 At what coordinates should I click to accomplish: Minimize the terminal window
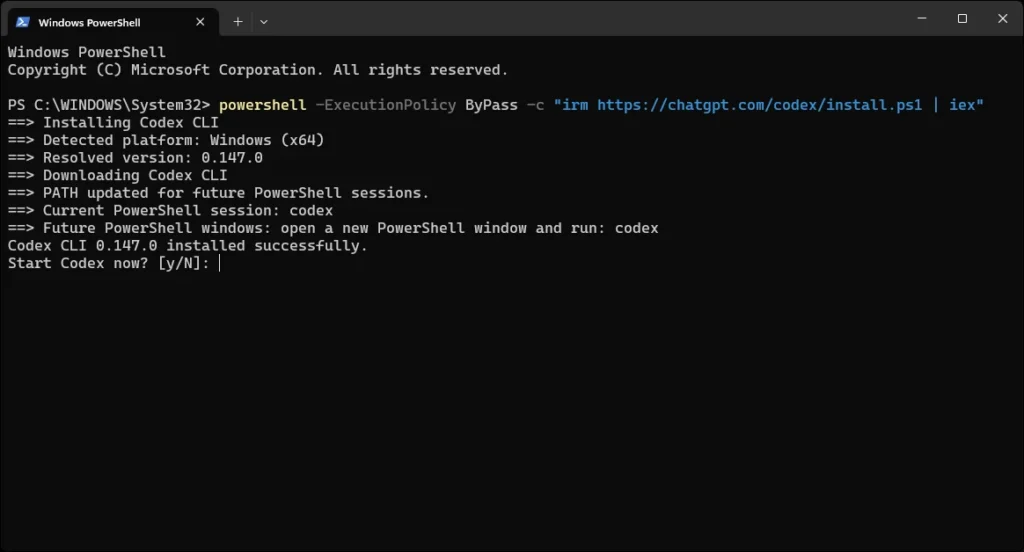tap(921, 18)
